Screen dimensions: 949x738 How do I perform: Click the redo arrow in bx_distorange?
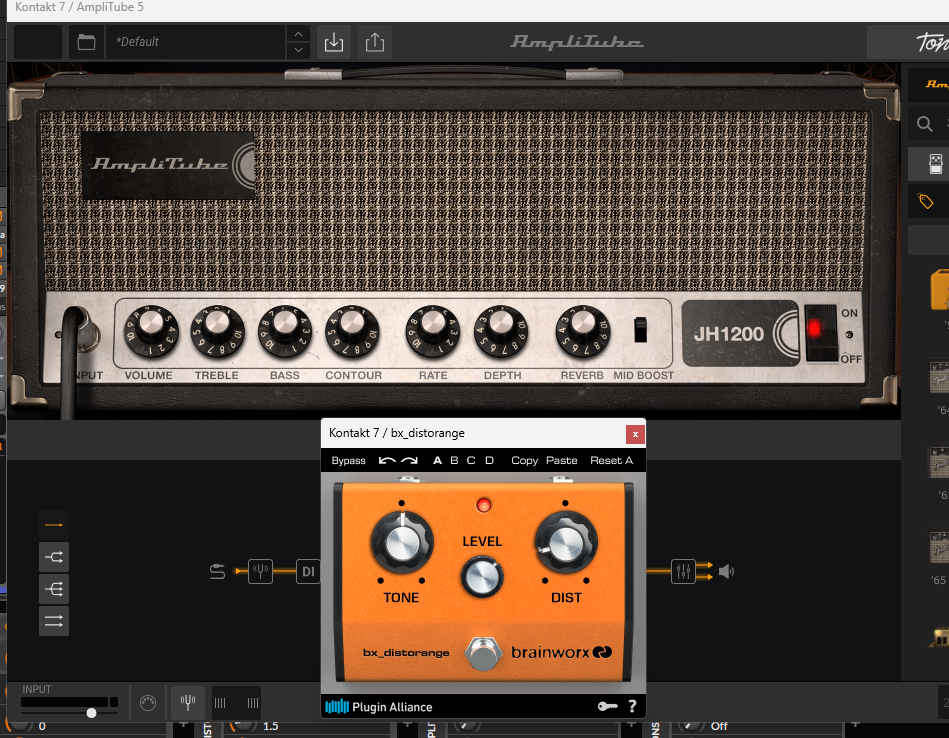point(409,461)
